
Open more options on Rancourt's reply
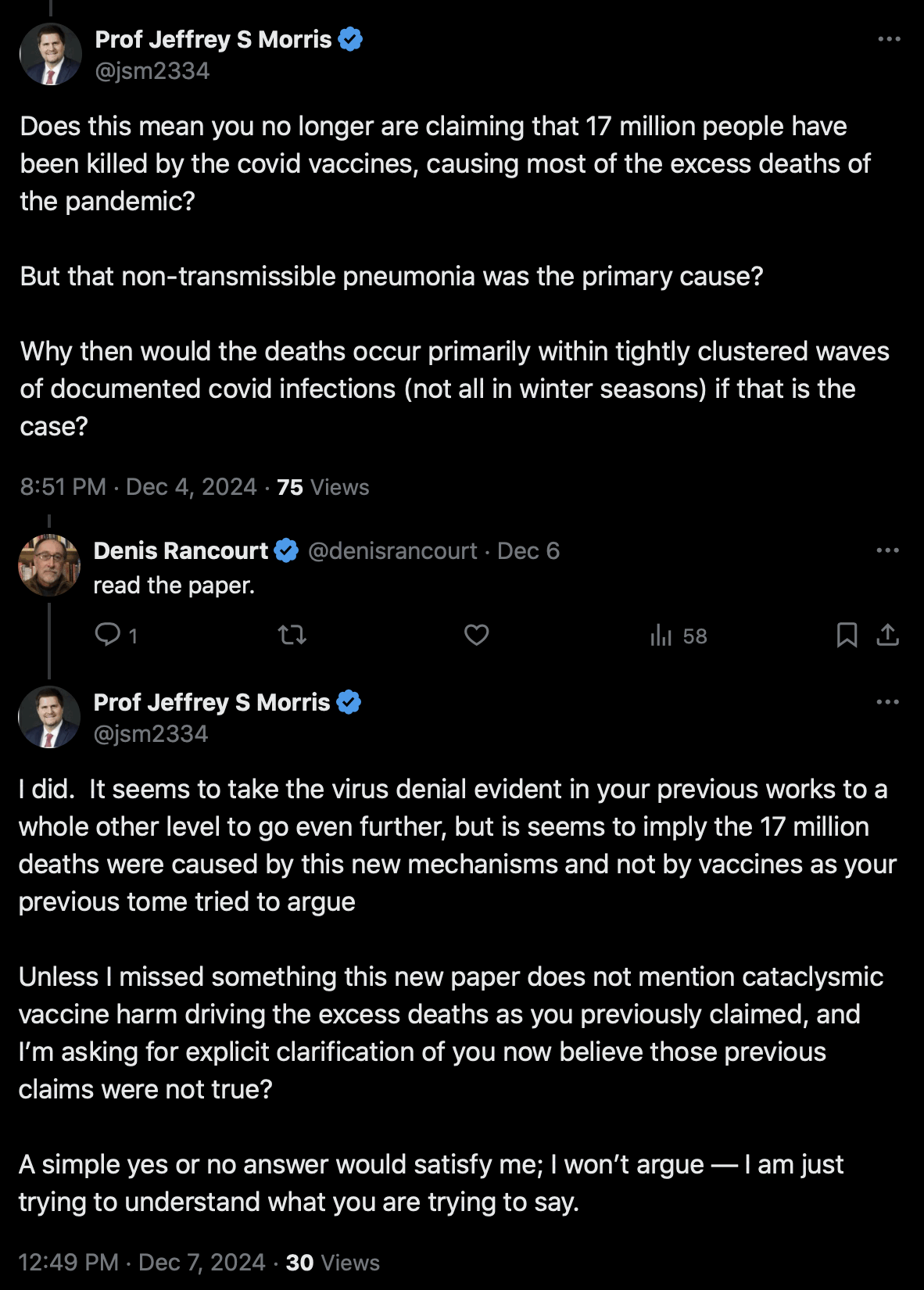click(x=887, y=550)
